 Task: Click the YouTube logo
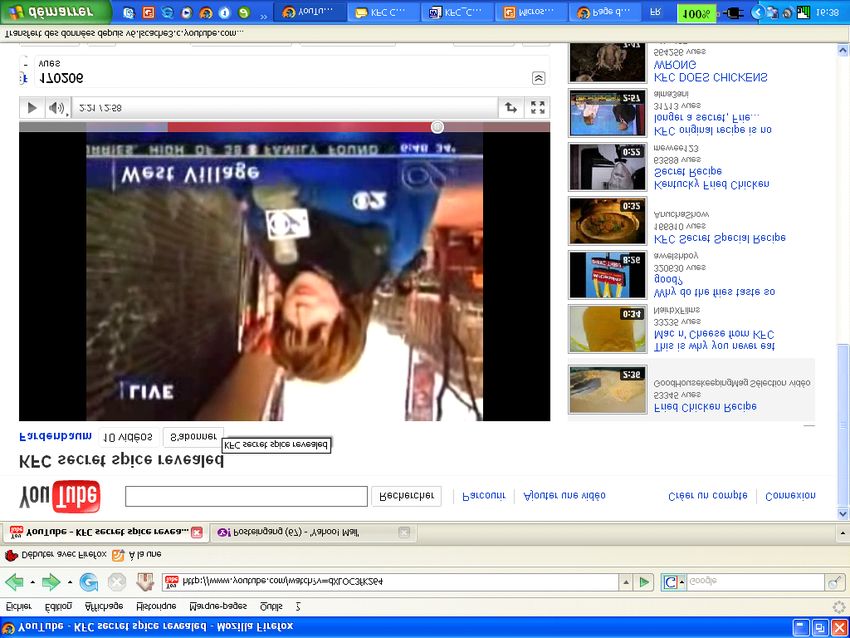coord(60,495)
